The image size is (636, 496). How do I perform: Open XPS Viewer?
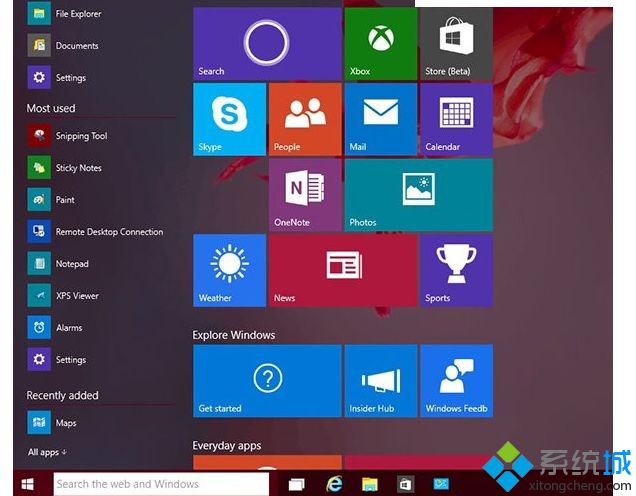[63, 295]
